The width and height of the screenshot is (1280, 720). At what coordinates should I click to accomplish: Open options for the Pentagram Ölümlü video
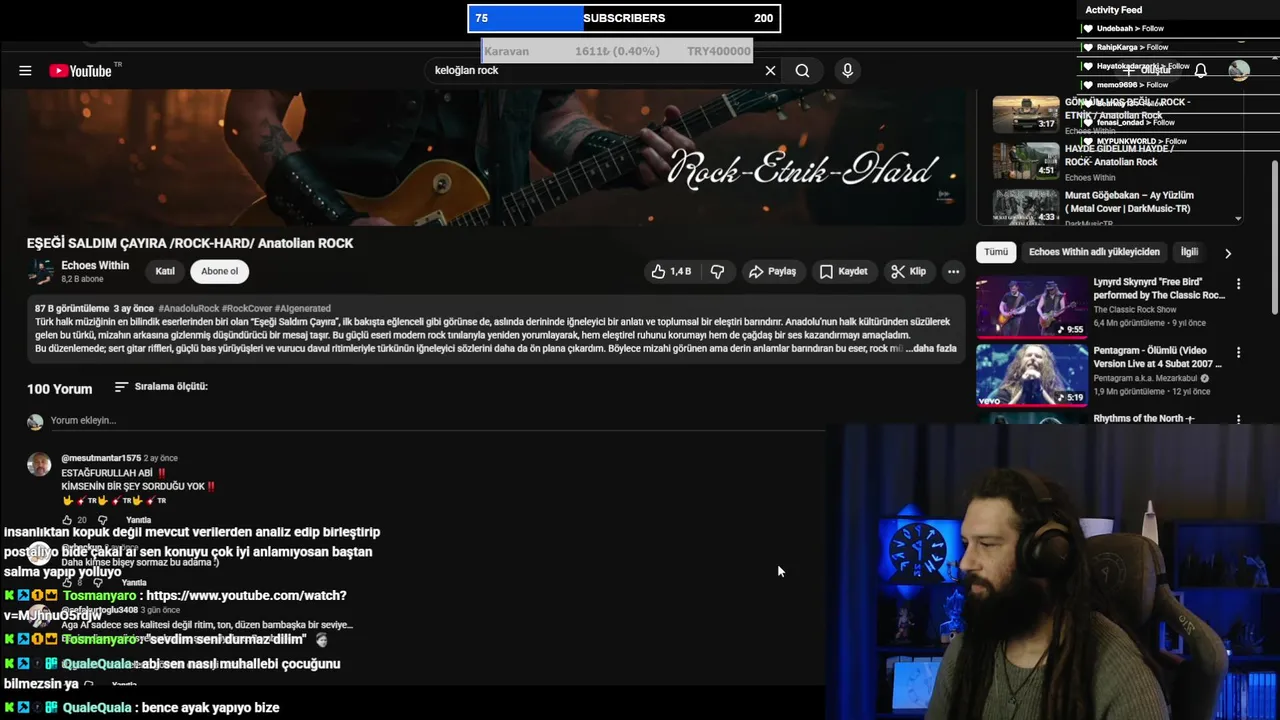(x=1238, y=353)
